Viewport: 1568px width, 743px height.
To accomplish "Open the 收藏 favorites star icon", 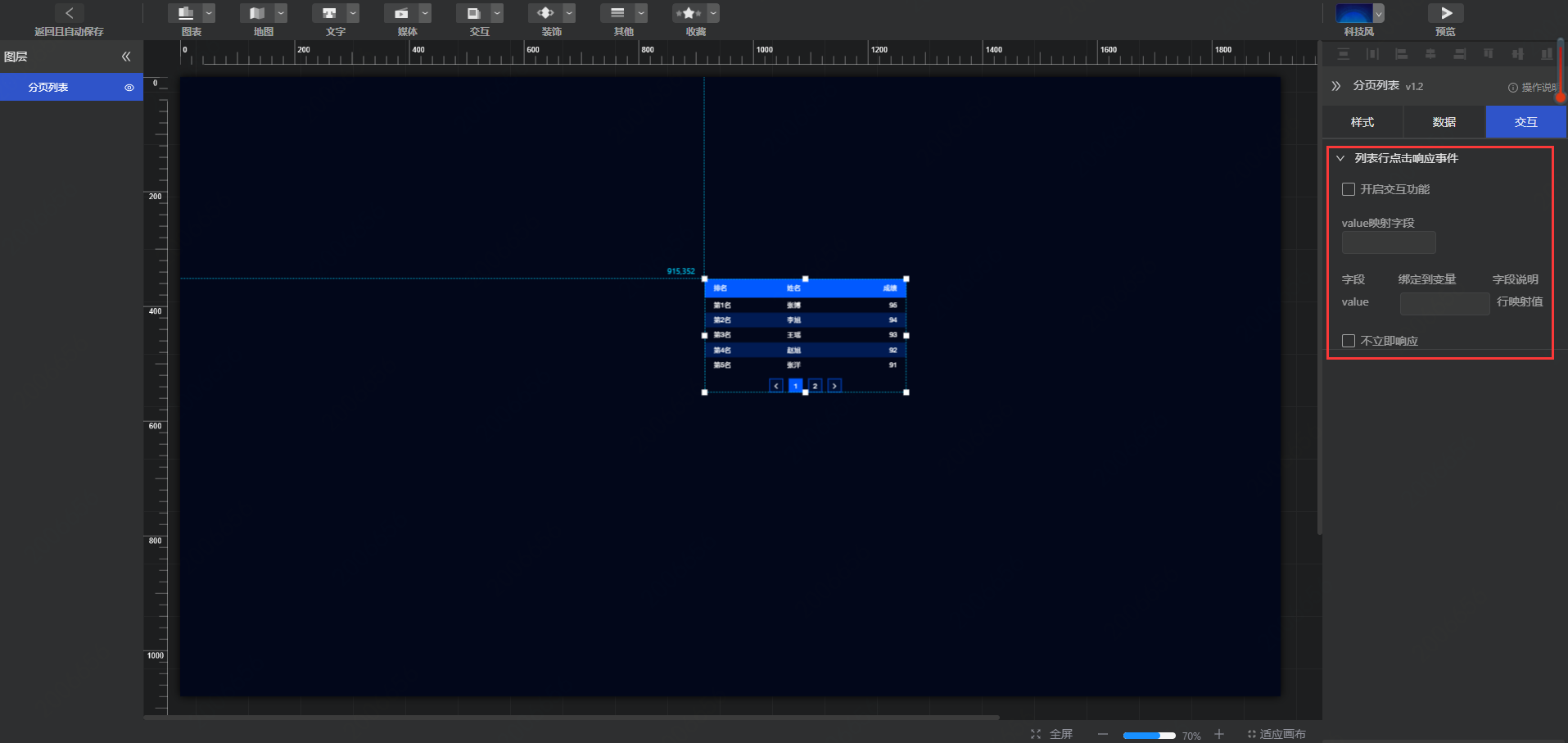I will pos(689,13).
